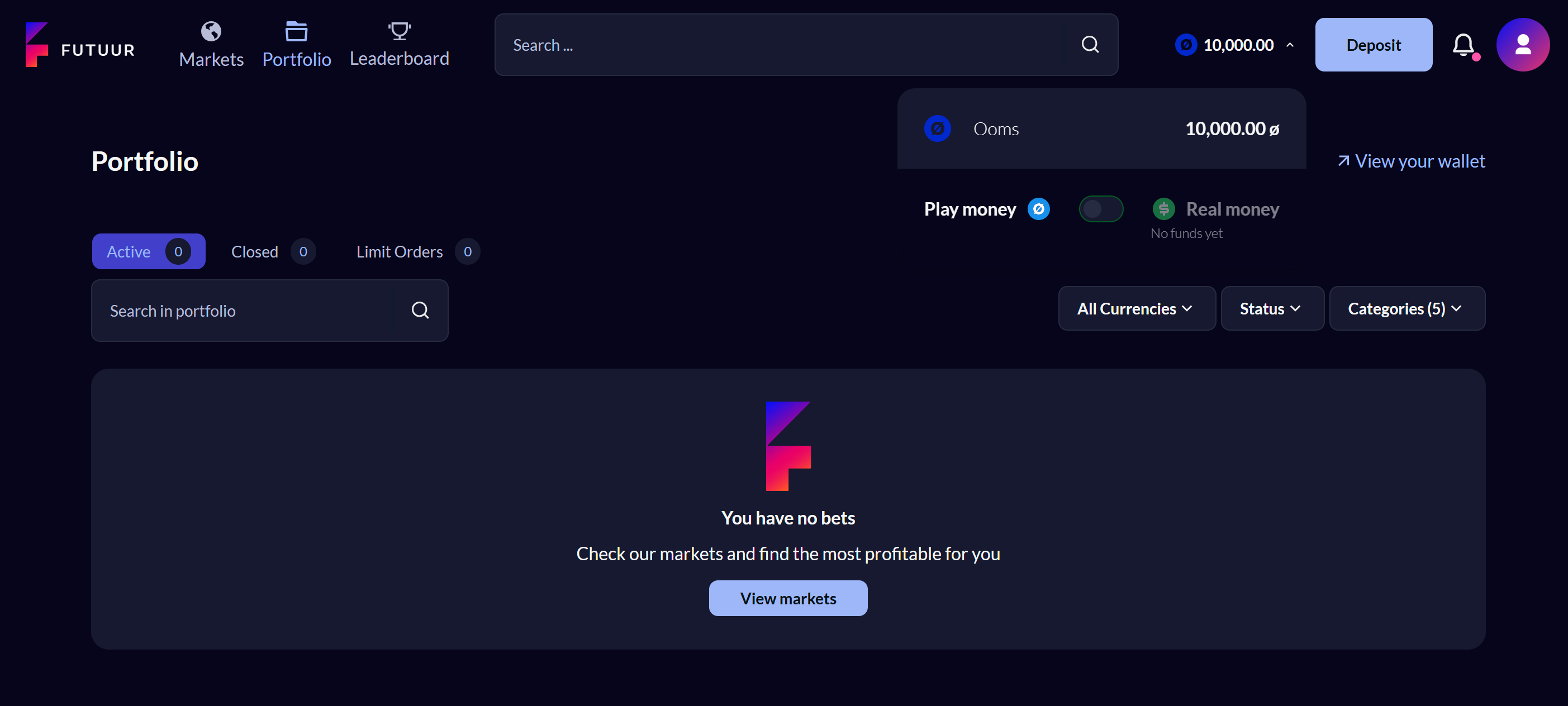Click the portfolio search magnifier icon

[420, 311]
